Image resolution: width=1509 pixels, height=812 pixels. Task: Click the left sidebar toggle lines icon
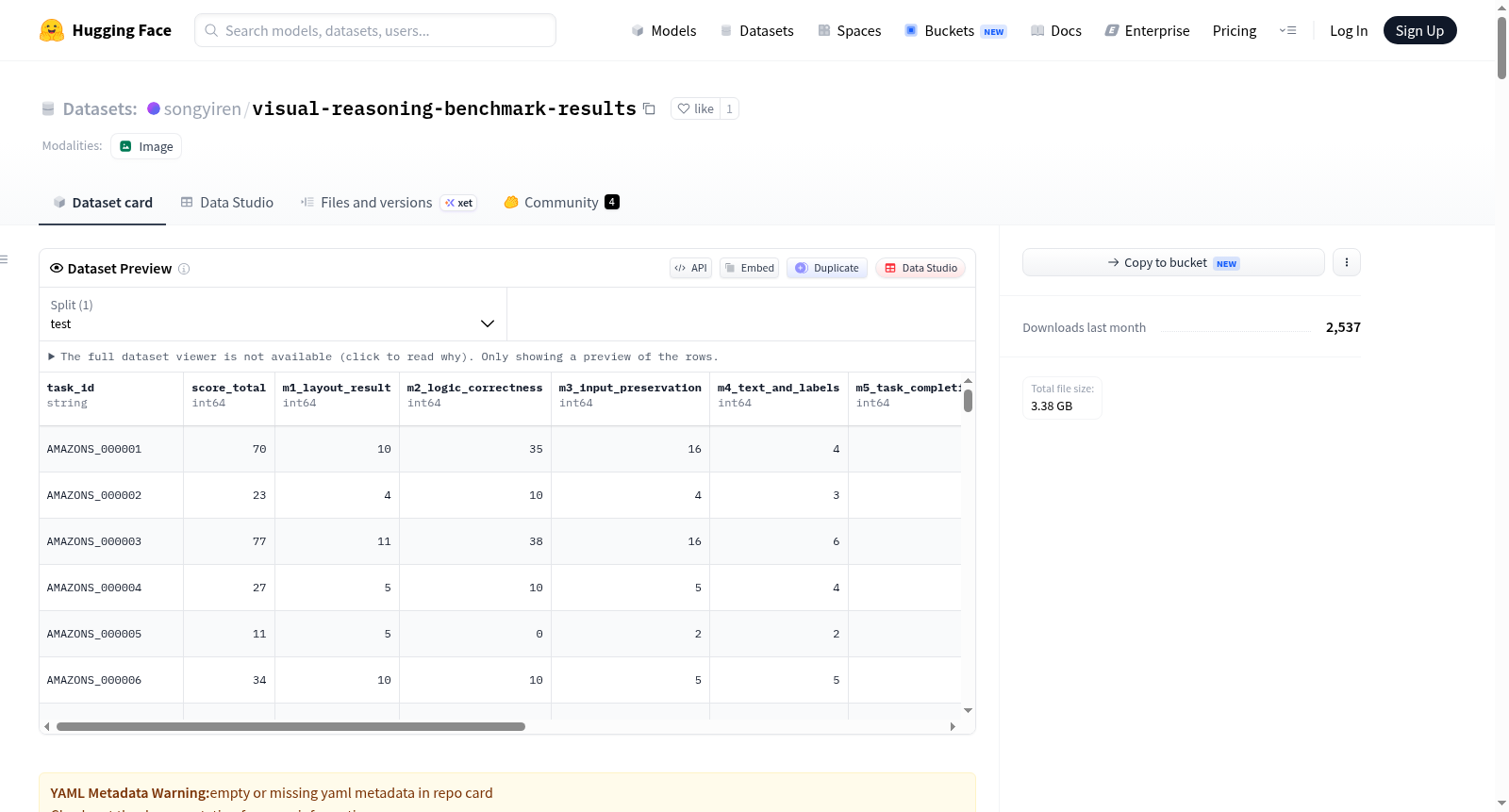click(x=4, y=259)
